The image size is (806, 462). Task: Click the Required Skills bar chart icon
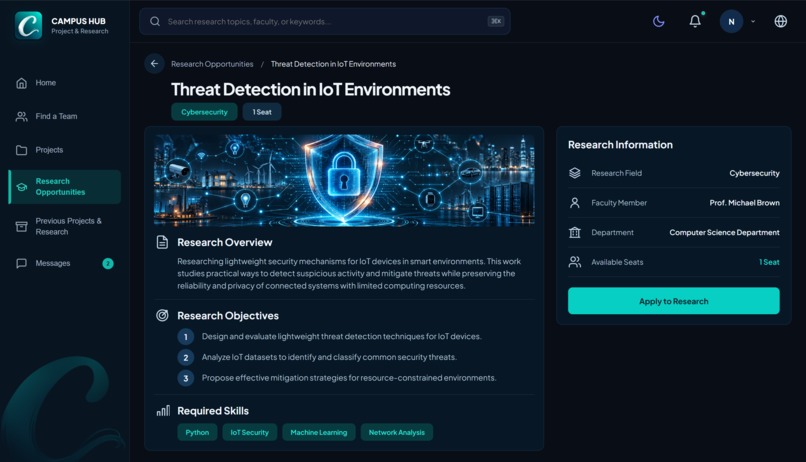click(163, 411)
